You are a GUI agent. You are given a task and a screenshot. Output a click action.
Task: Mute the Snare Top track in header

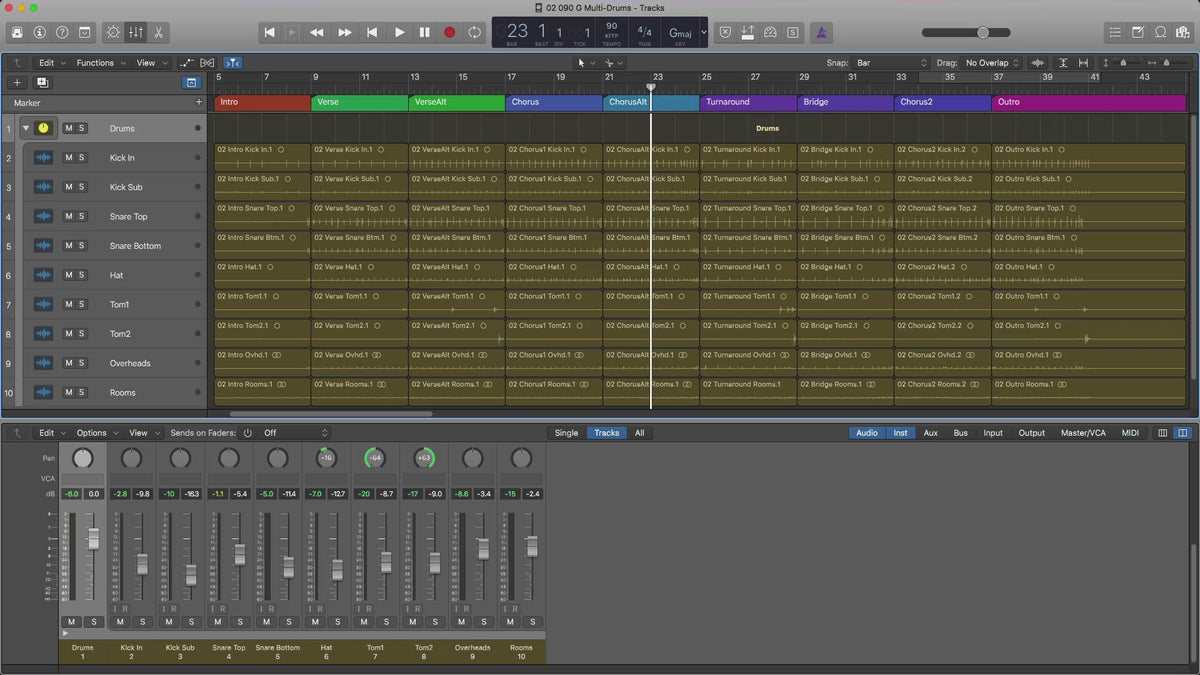click(x=69, y=216)
